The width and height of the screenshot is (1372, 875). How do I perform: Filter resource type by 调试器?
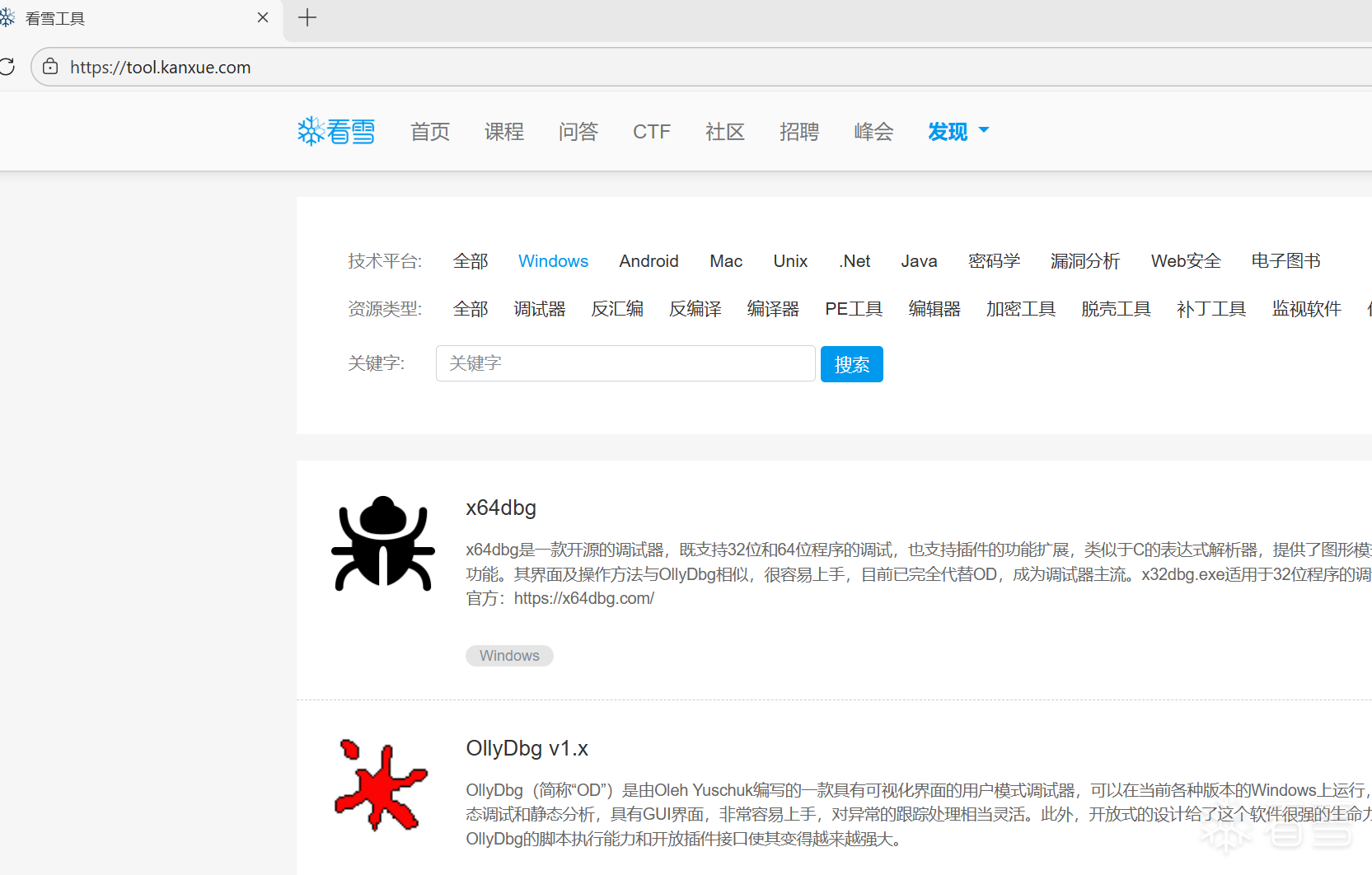coord(540,309)
